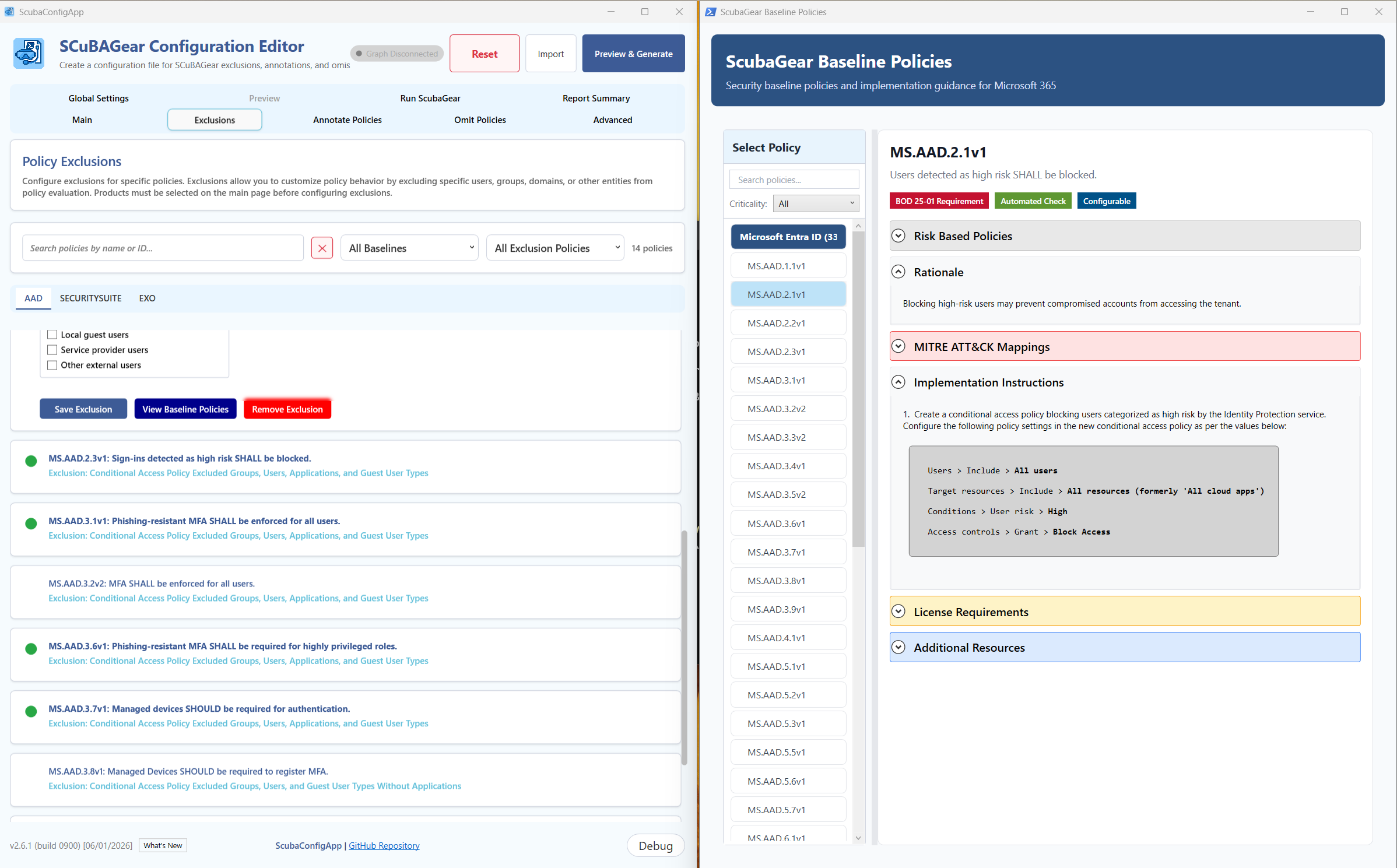
Task: Click the Remove Exclusion button
Action: (287, 409)
